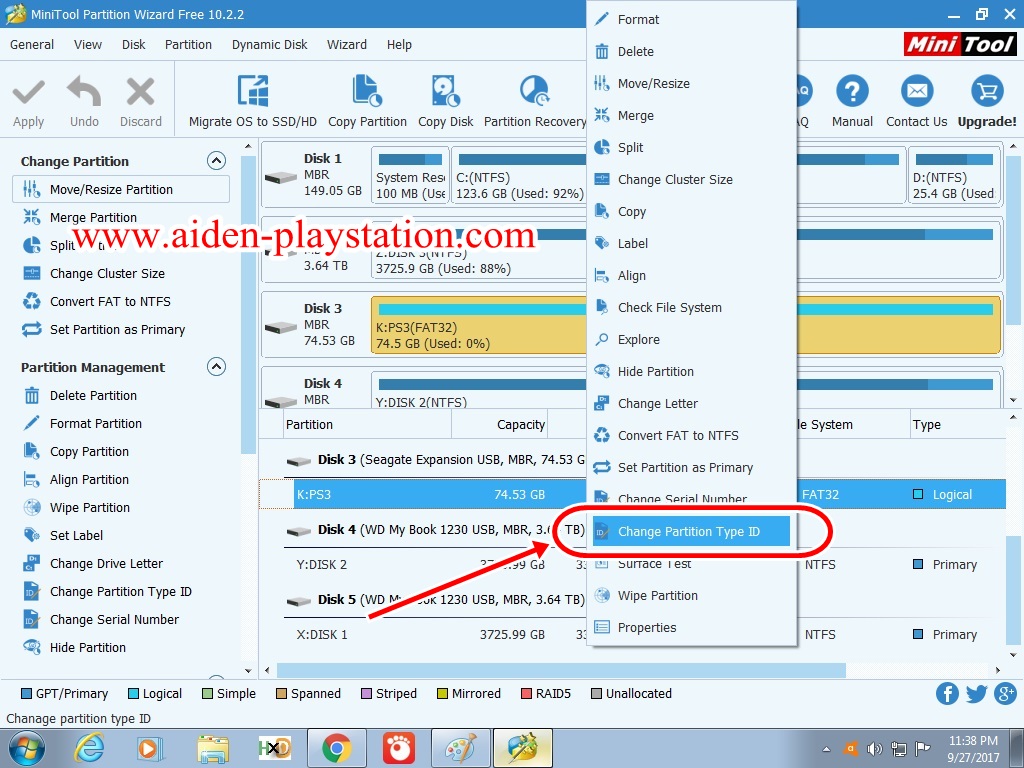Select the D:(NTFS) partition block
Screen dimensions: 1024x768
click(x=953, y=175)
